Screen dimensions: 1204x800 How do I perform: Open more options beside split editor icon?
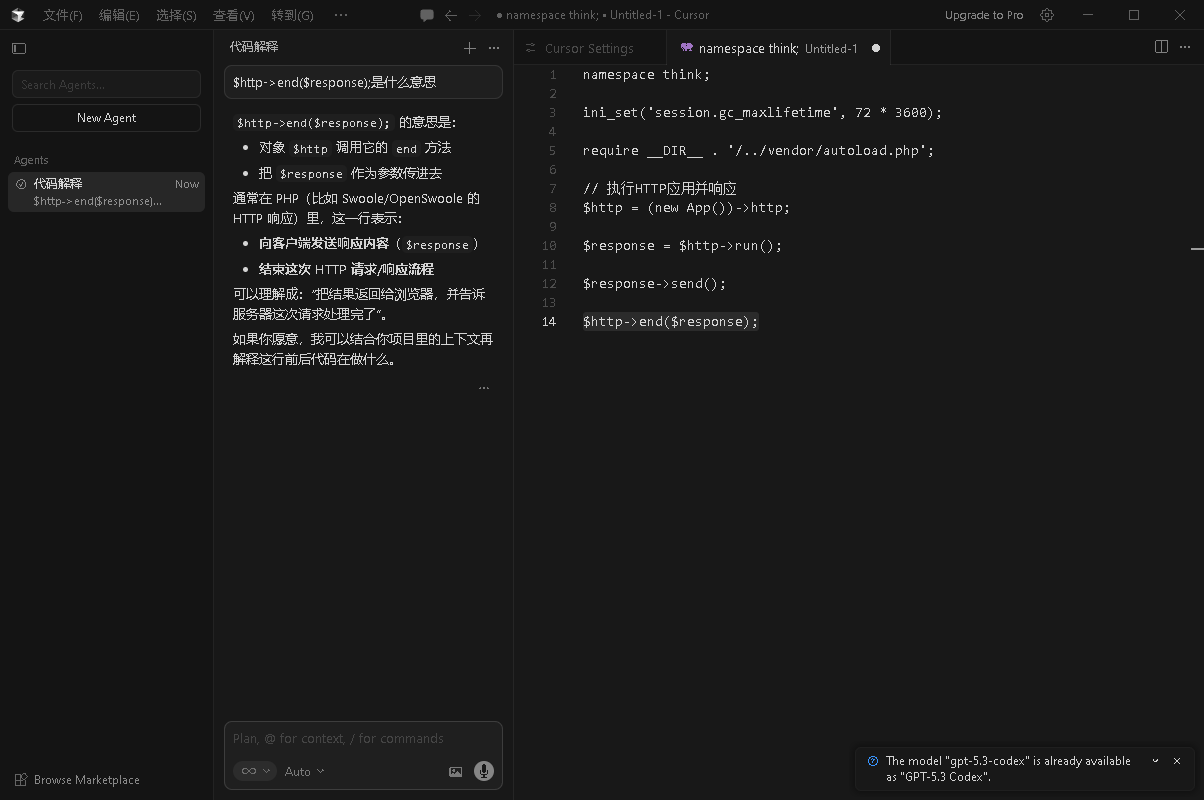1185,47
